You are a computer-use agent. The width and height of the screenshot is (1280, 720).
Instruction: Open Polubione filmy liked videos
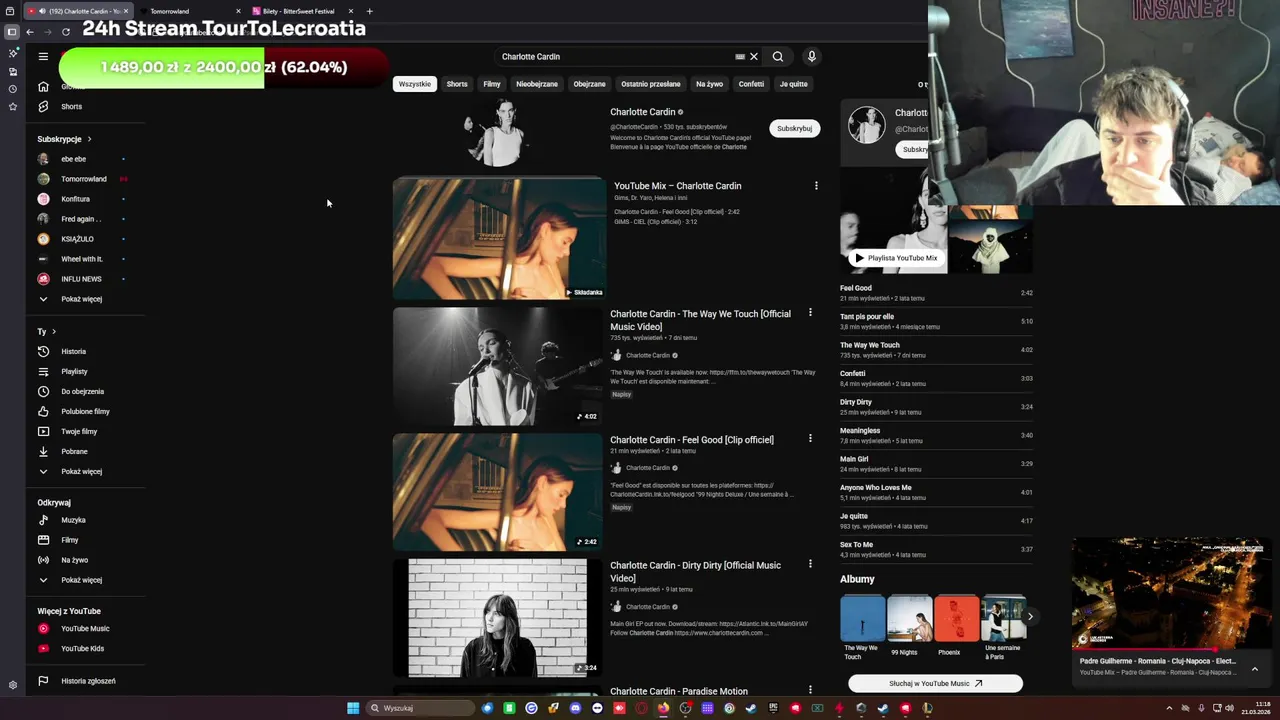coord(85,412)
